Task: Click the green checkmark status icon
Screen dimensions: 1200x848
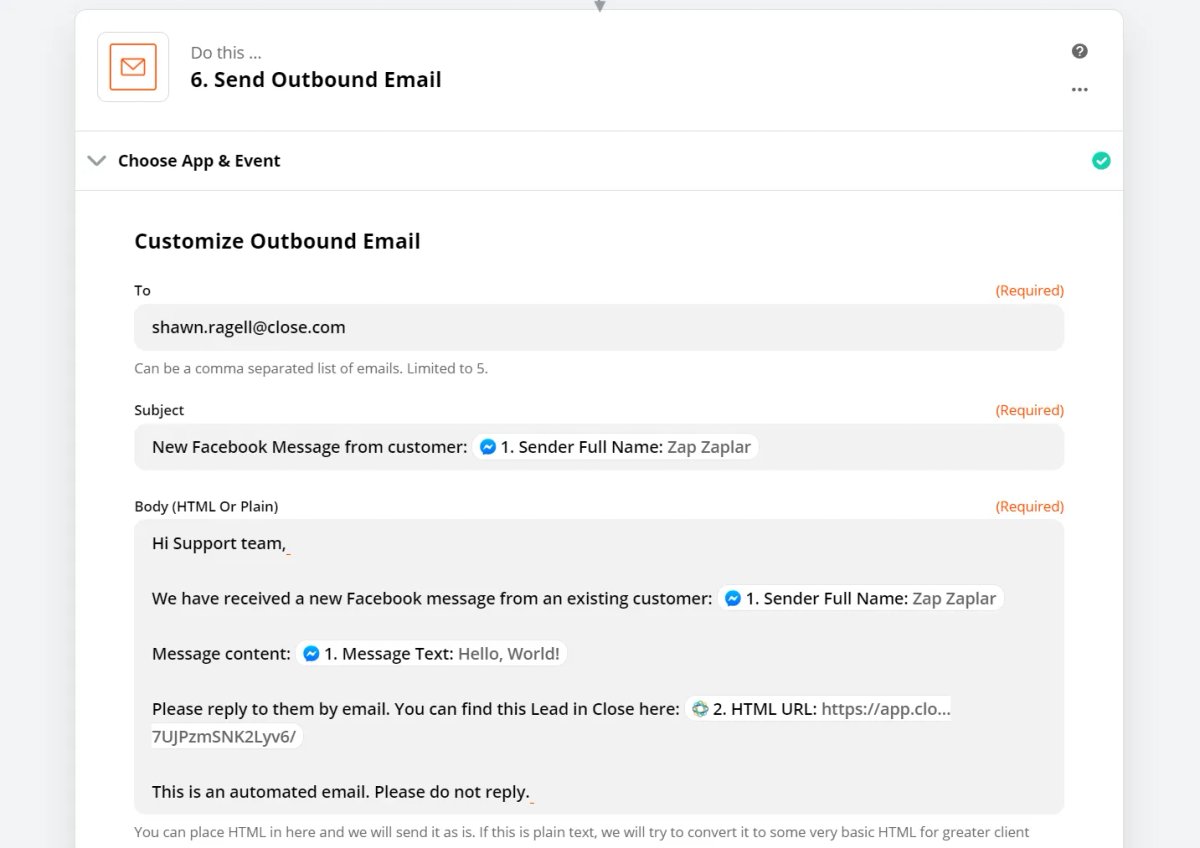Action: pos(1101,161)
